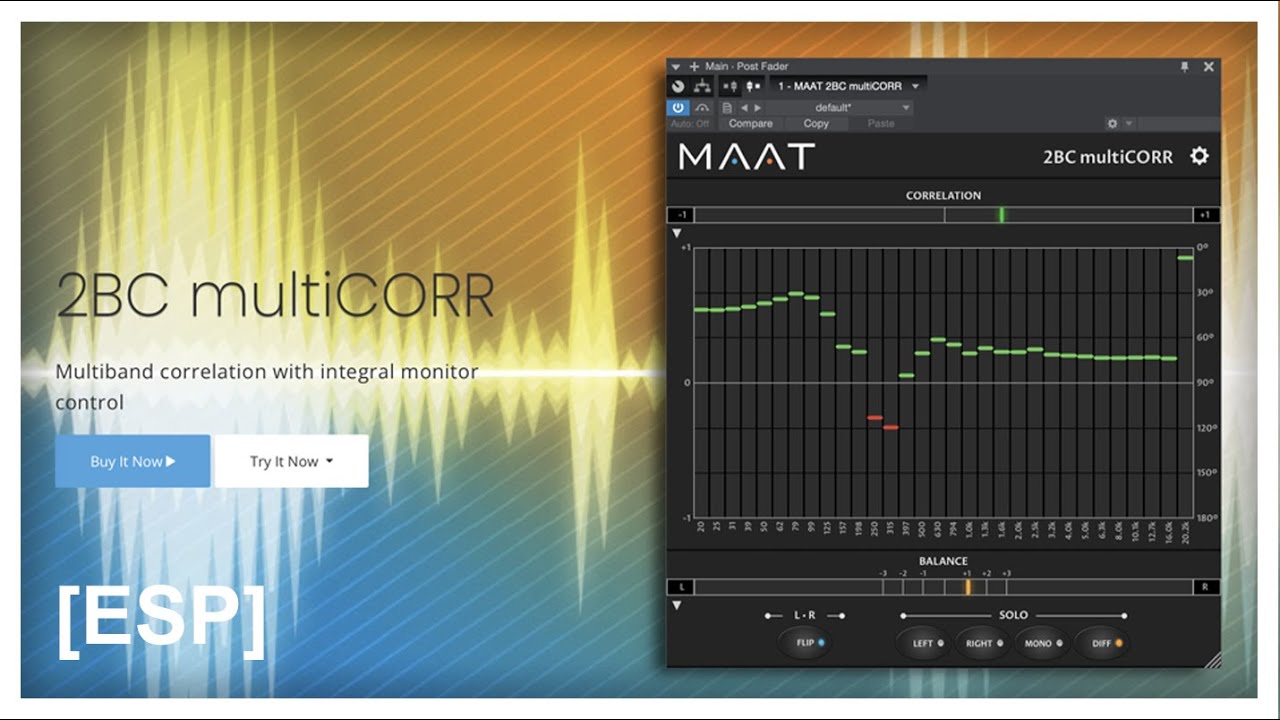Go to previous preset arrow

pyautogui.click(x=744, y=107)
